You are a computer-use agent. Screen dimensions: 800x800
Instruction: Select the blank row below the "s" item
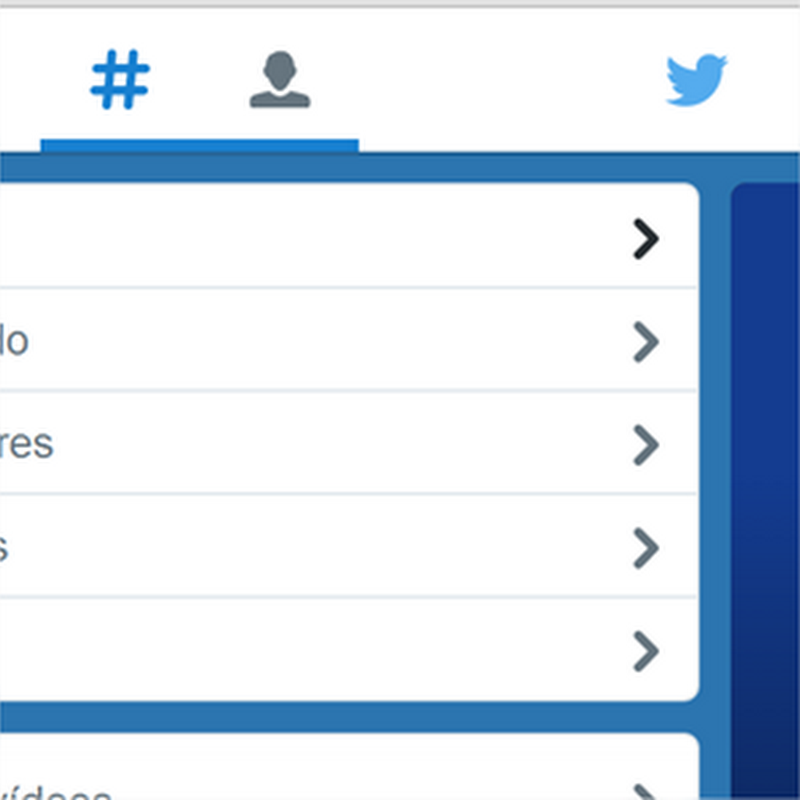(349, 649)
